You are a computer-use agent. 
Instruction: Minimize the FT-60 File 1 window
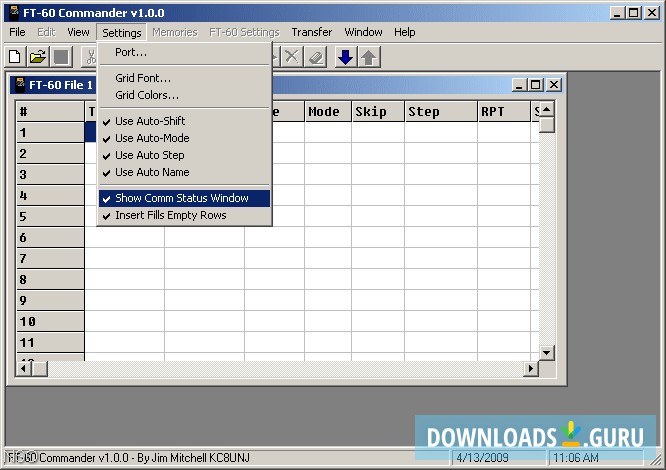[x=520, y=85]
